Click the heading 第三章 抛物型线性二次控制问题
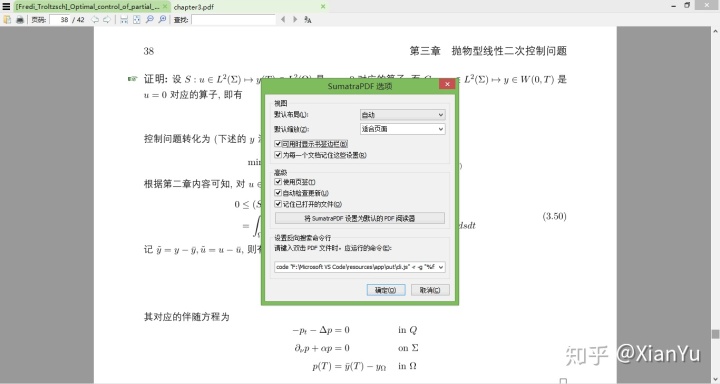The height and width of the screenshot is (384, 720). pyautogui.click(x=488, y=51)
